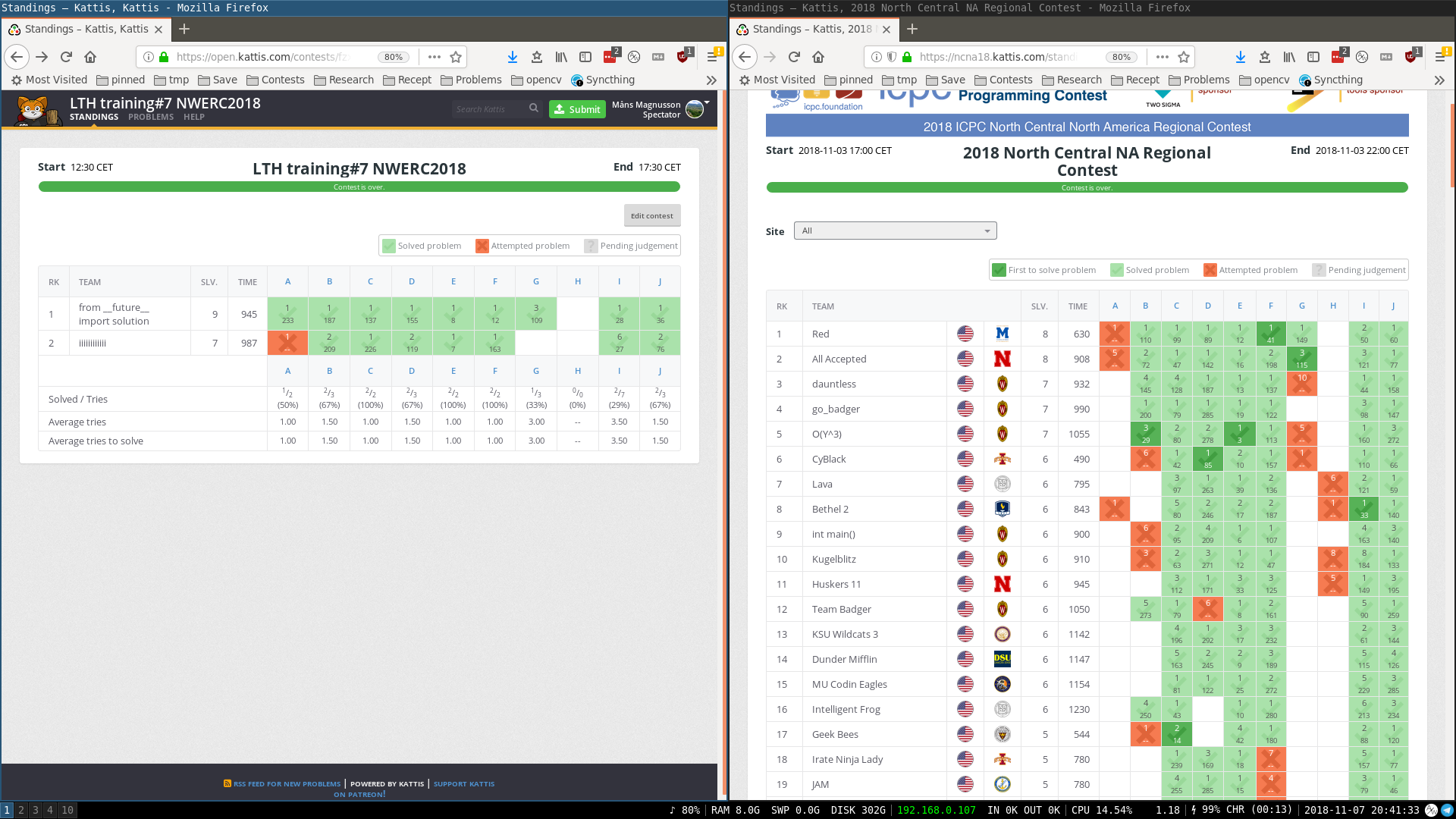Screen dimensions: 1456x819
Task: Open Problems bookmark folder in left Firefox
Action: (471, 80)
